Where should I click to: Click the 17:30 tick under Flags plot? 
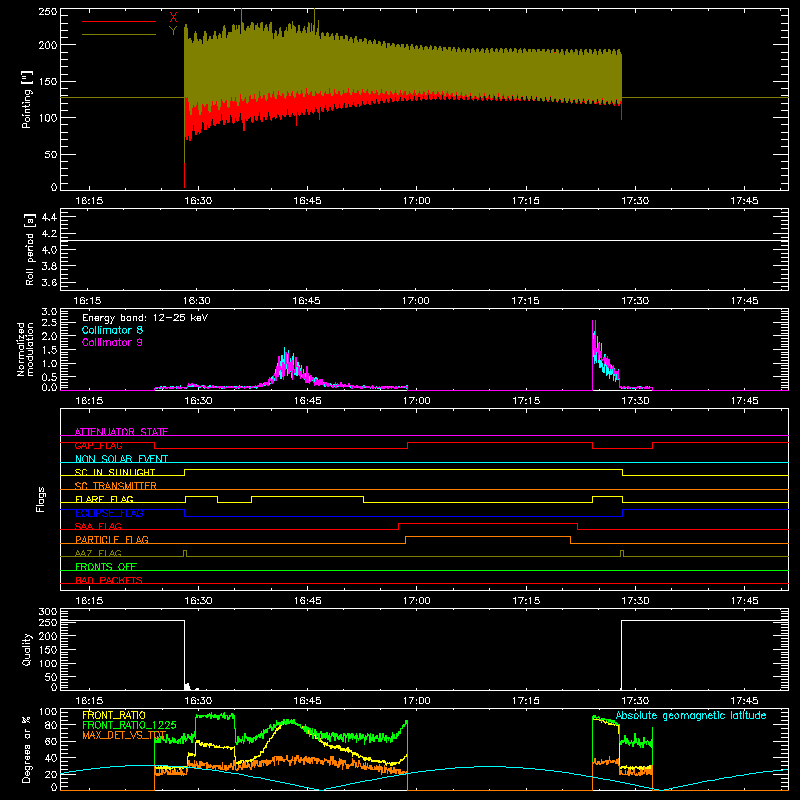coord(635,601)
